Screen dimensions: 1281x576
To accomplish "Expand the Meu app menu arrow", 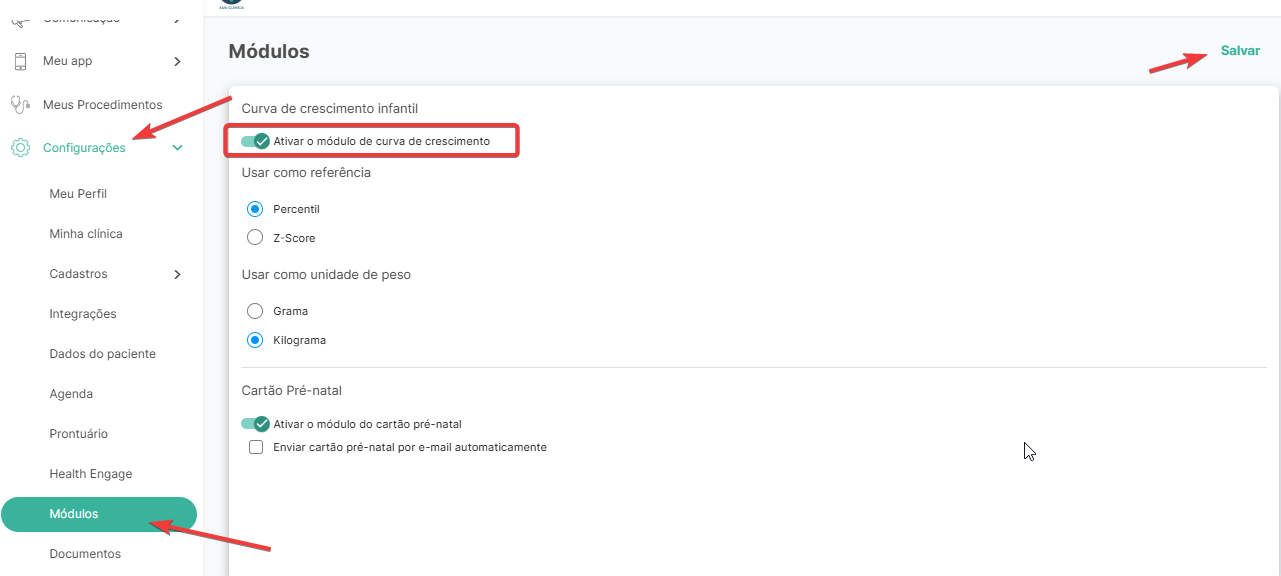I will 177,61.
